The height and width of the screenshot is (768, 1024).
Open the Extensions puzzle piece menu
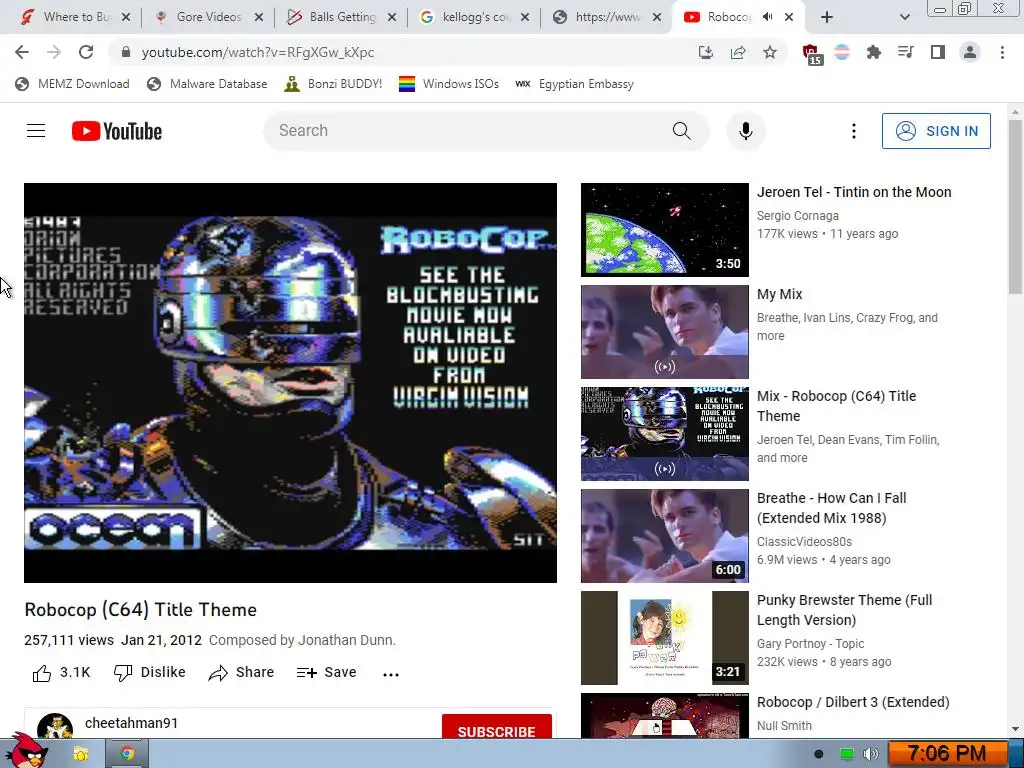874,52
